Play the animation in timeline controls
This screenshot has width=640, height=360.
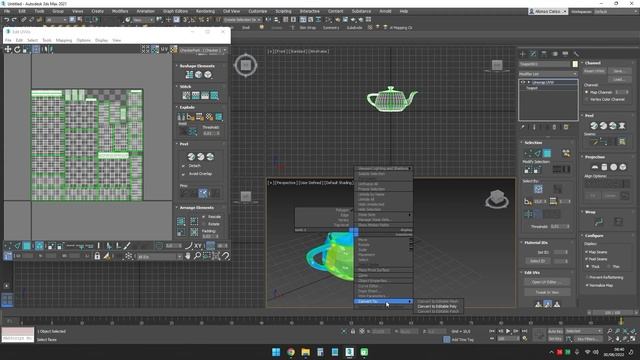click(508, 331)
